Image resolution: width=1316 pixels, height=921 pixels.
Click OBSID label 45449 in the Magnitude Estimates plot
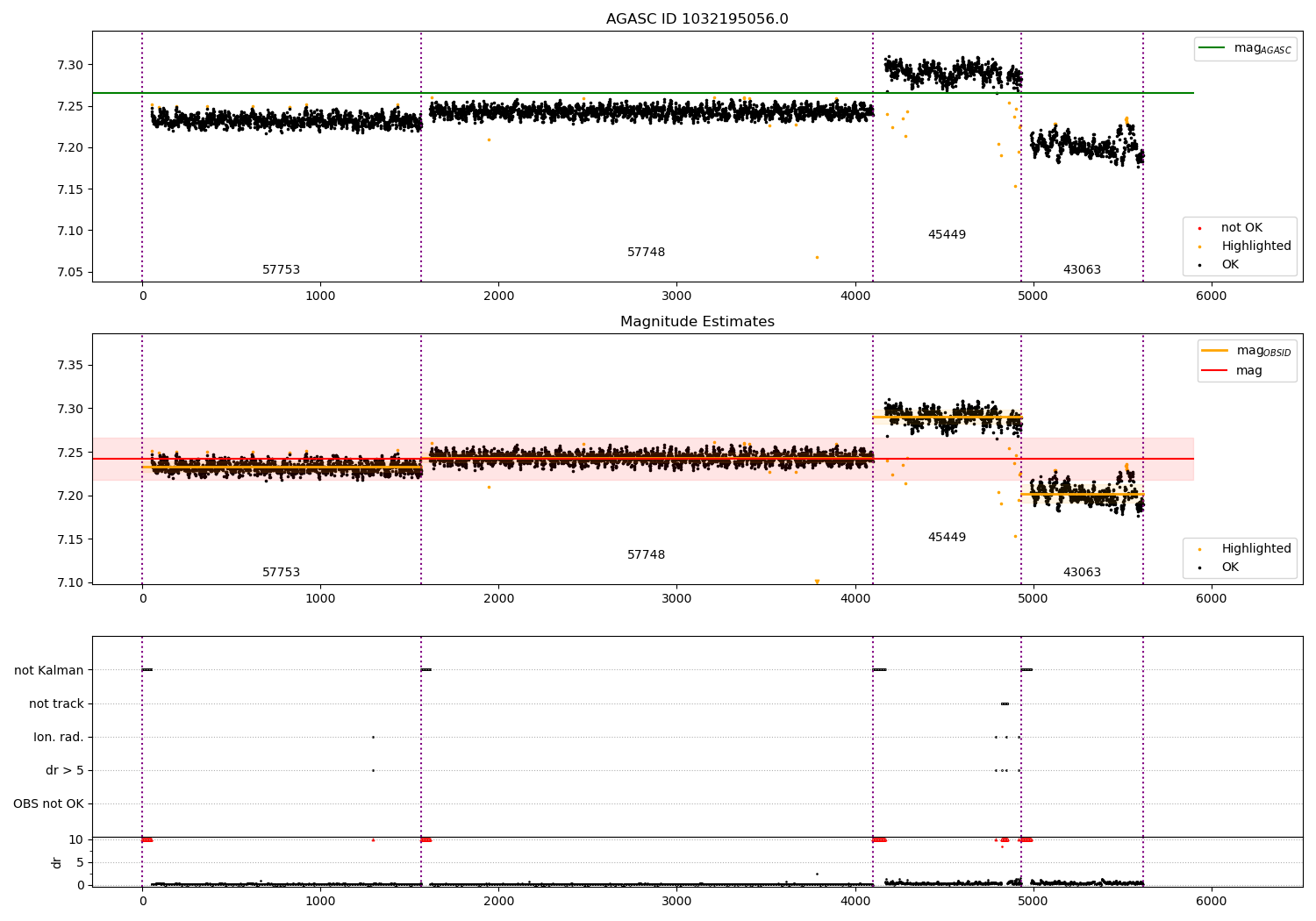coord(947,538)
